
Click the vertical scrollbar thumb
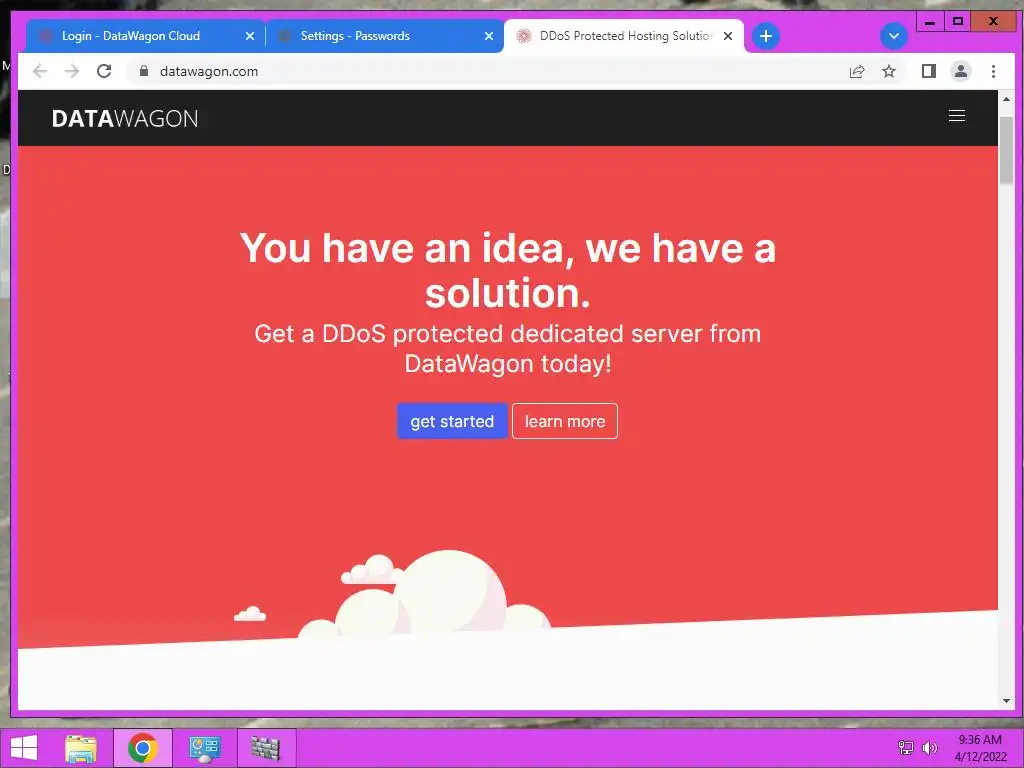pyautogui.click(x=1006, y=150)
